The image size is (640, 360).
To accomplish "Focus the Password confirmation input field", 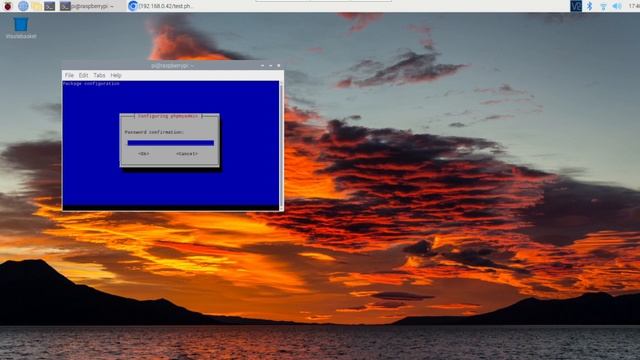I will tap(171, 143).
